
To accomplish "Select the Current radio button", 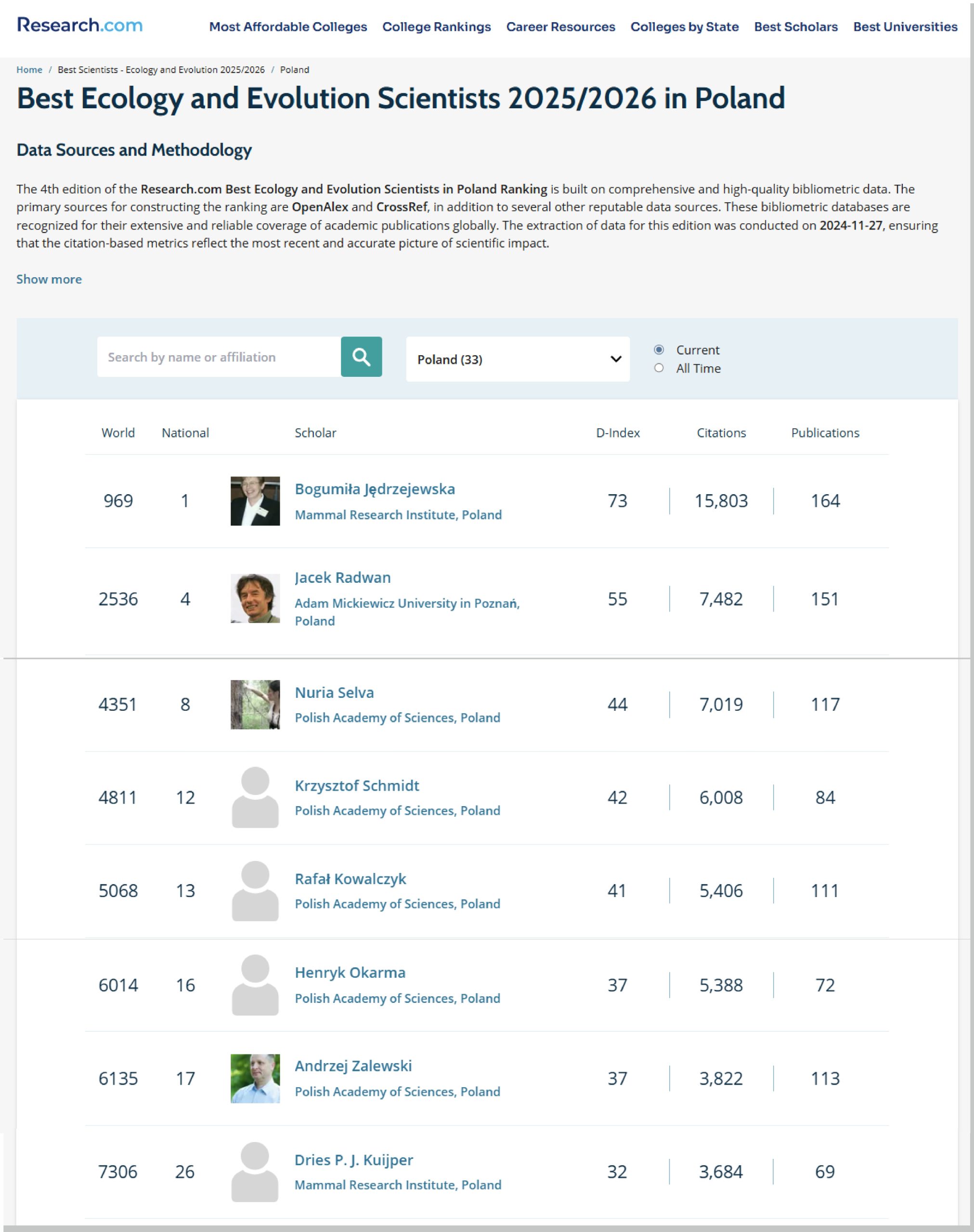I will coord(659,349).
